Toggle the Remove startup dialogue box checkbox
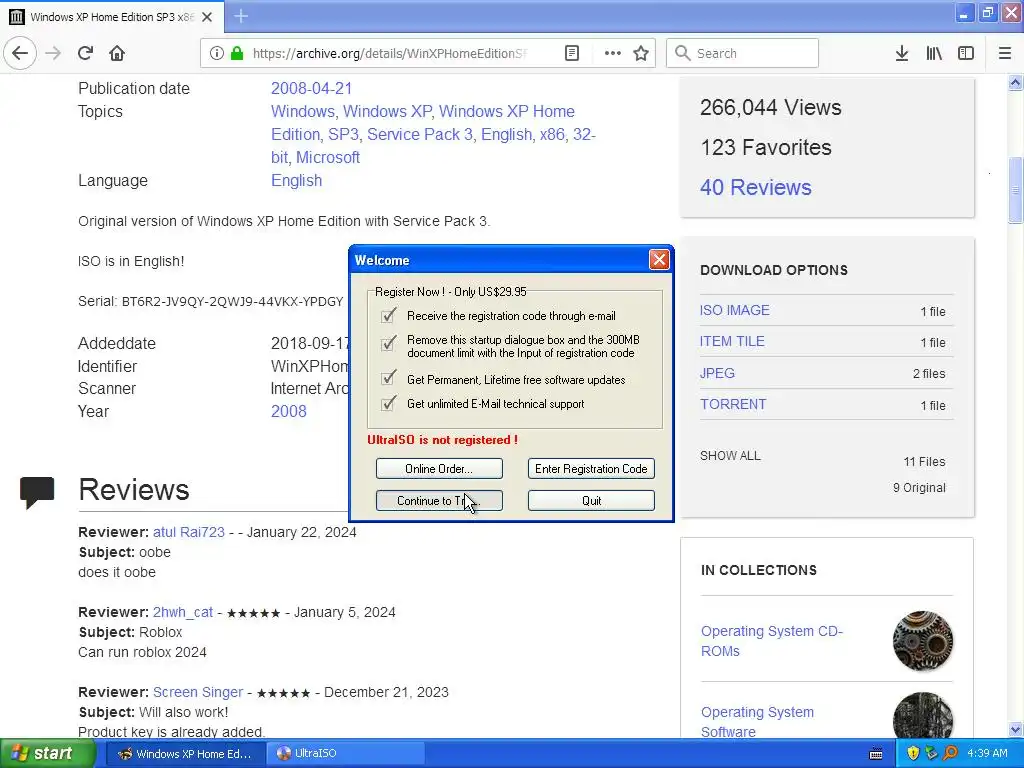Image resolution: width=1024 pixels, height=768 pixels. (x=388, y=342)
